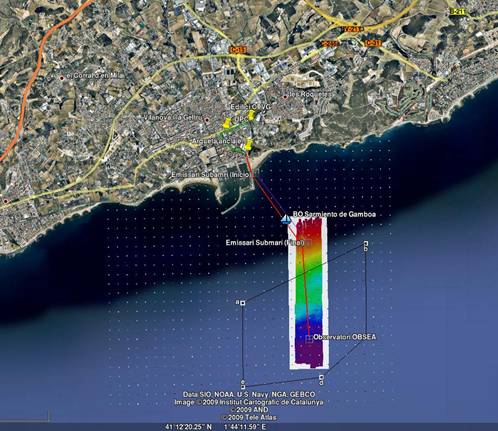Click el Corraló en Mia place marker
Image resolution: width=498 pixels, height=431 pixels.
point(62,78)
